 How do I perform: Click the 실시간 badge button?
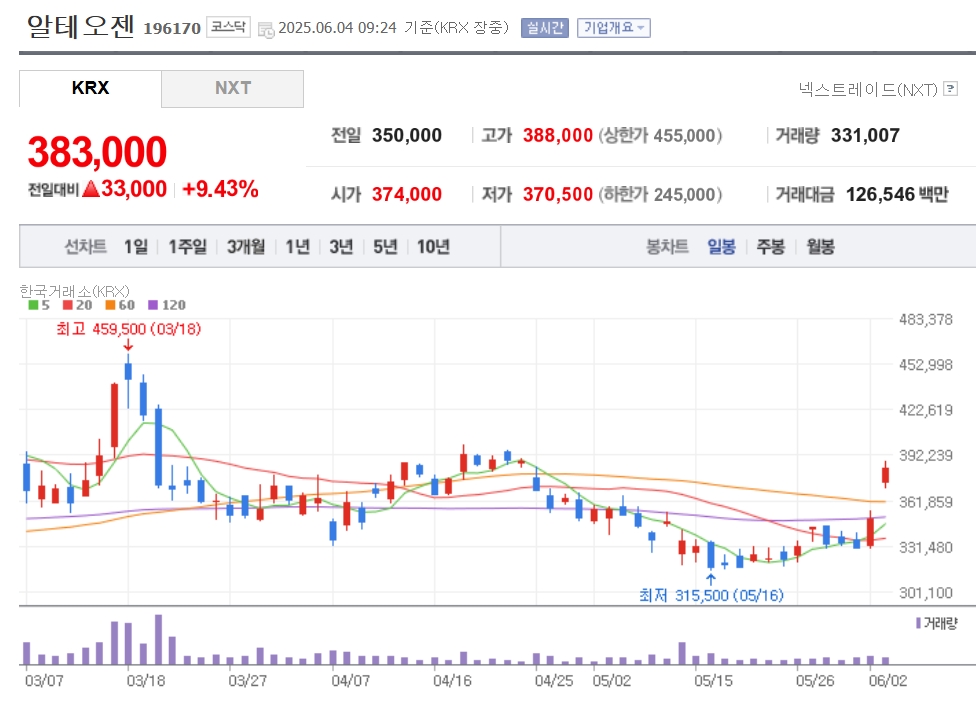point(545,28)
